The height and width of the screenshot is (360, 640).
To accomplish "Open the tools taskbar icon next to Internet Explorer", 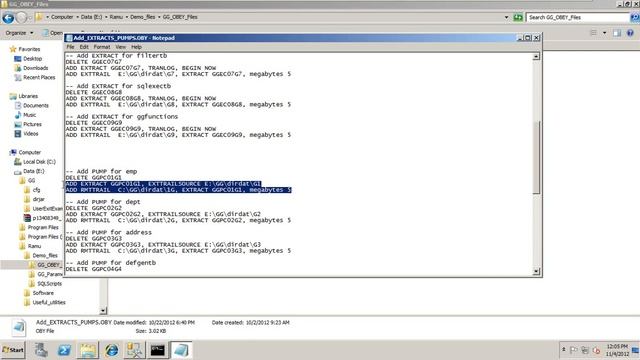I will click(x=134, y=350).
